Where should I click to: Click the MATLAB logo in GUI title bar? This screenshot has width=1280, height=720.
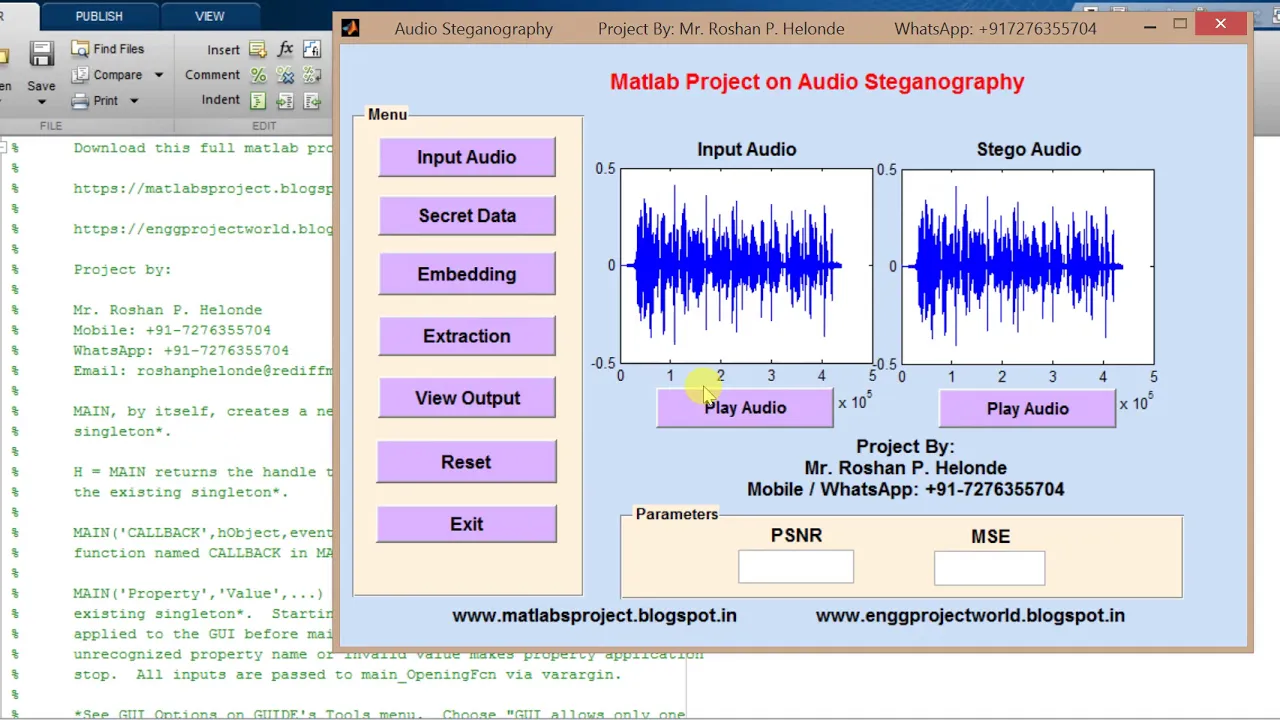[350, 28]
